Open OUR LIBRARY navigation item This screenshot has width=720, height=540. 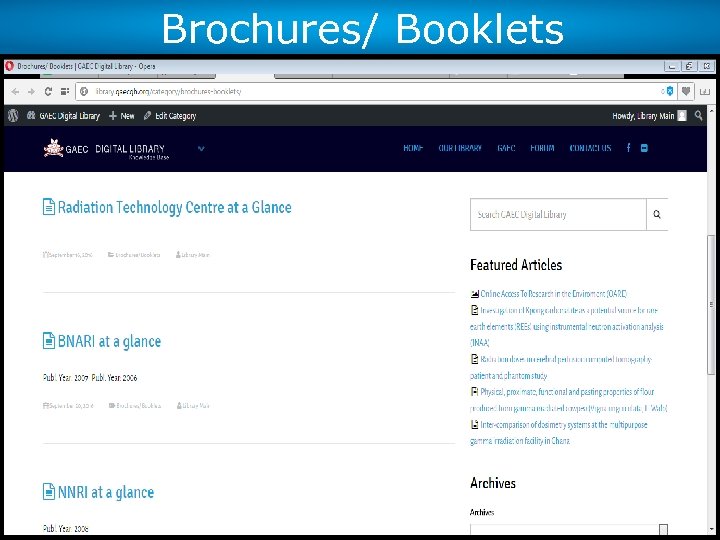460,148
